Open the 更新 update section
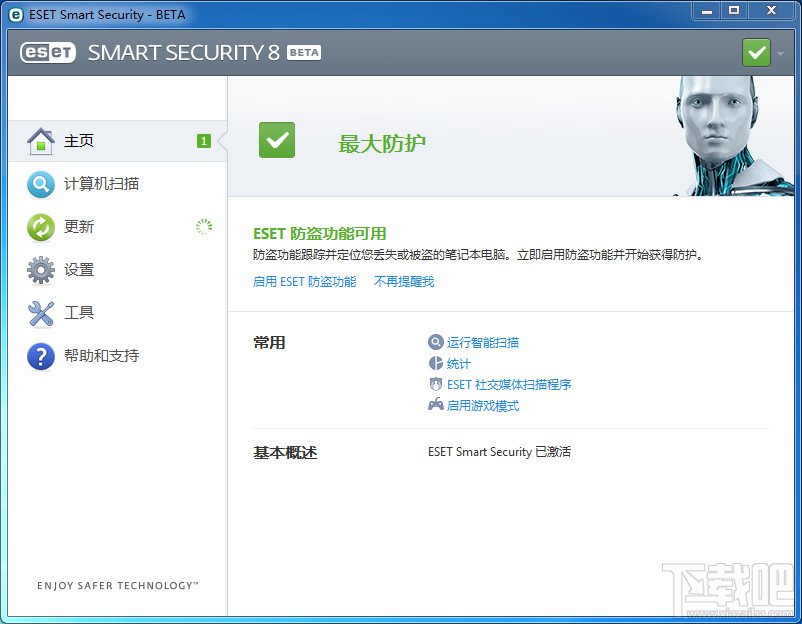The height and width of the screenshot is (624, 802). click(79, 227)
